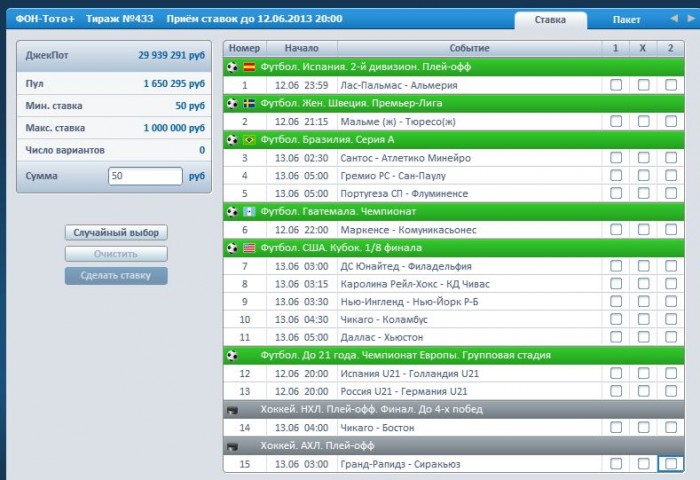
Task: Click the Пул value 1 650 295 руб
Action: 174,83
